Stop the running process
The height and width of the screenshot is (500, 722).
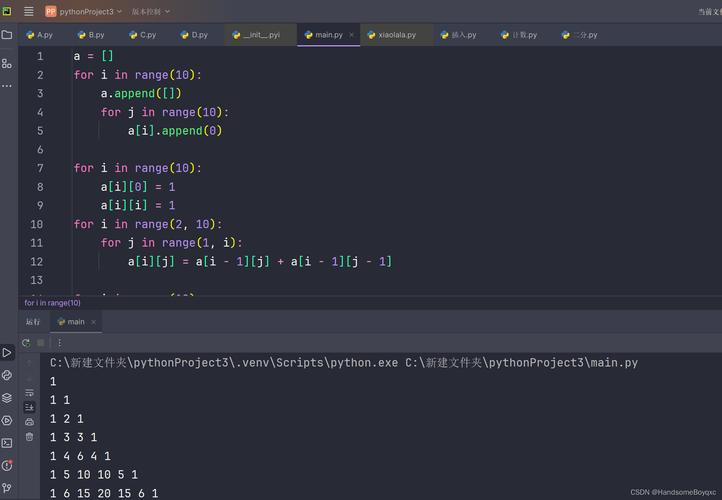[x=41, y=343]
